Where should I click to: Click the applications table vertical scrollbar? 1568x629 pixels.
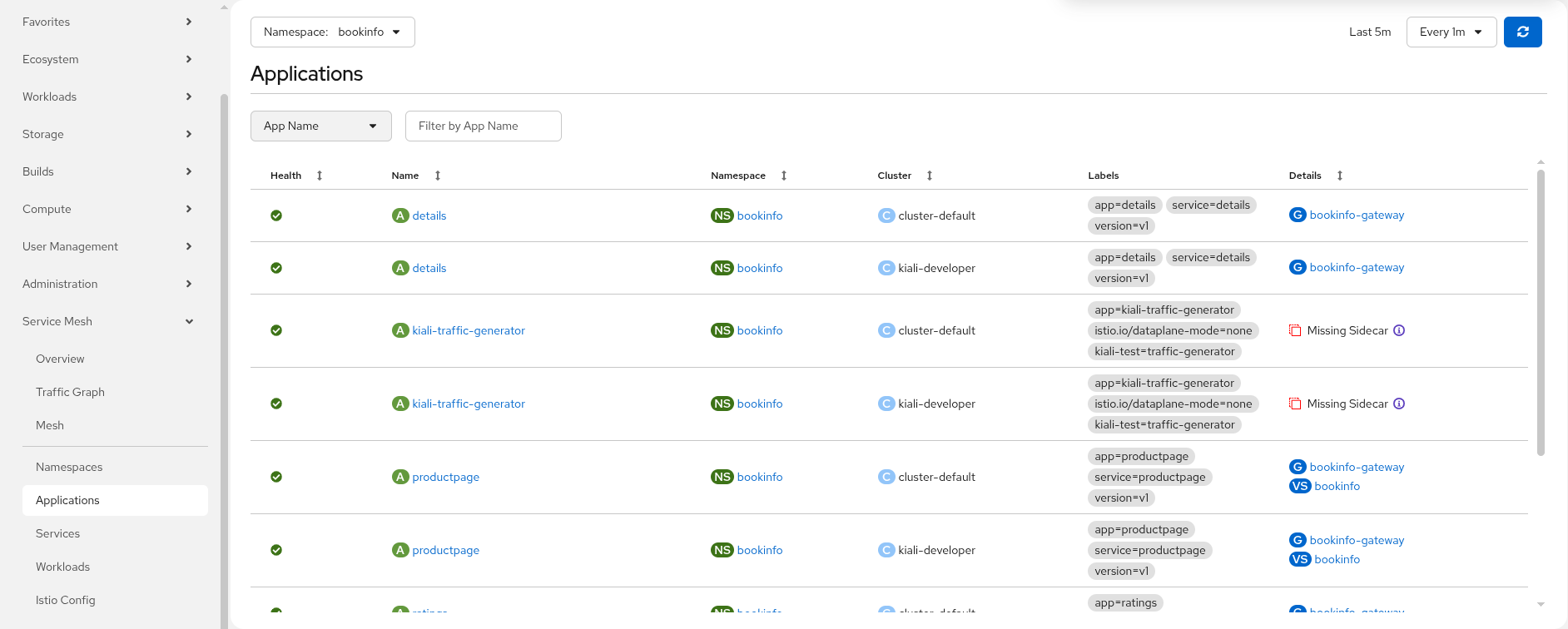click(1541, 313)
